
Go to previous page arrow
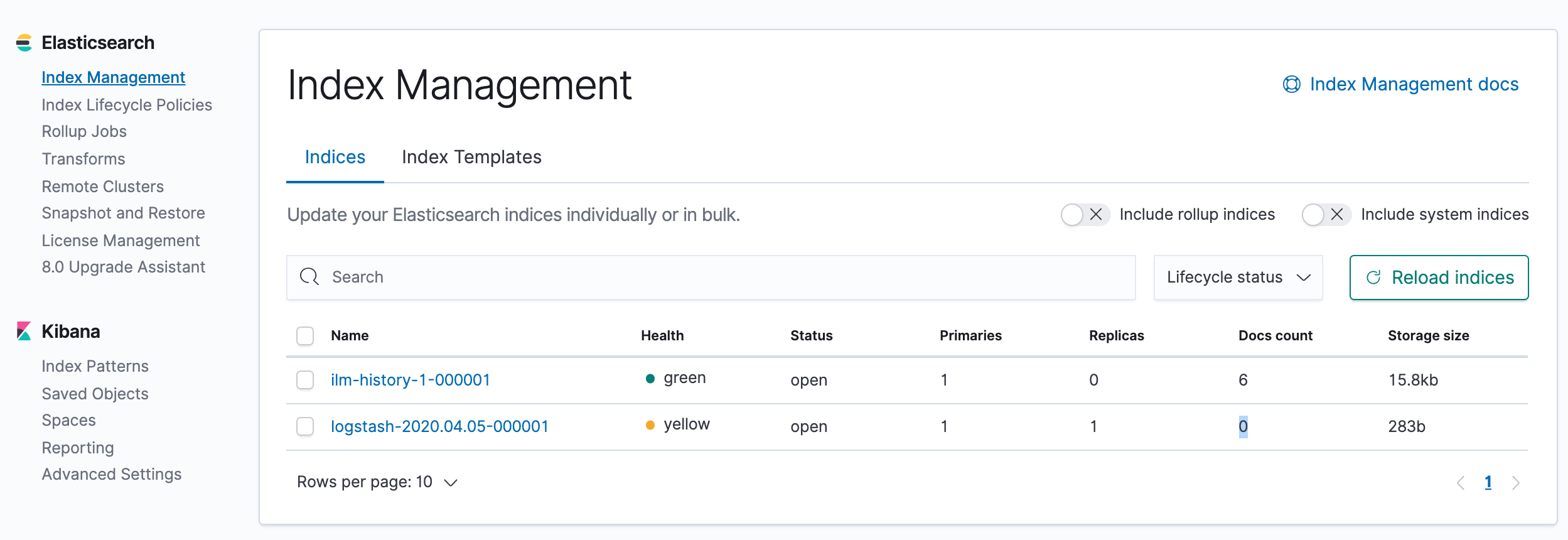(1461, 482)
